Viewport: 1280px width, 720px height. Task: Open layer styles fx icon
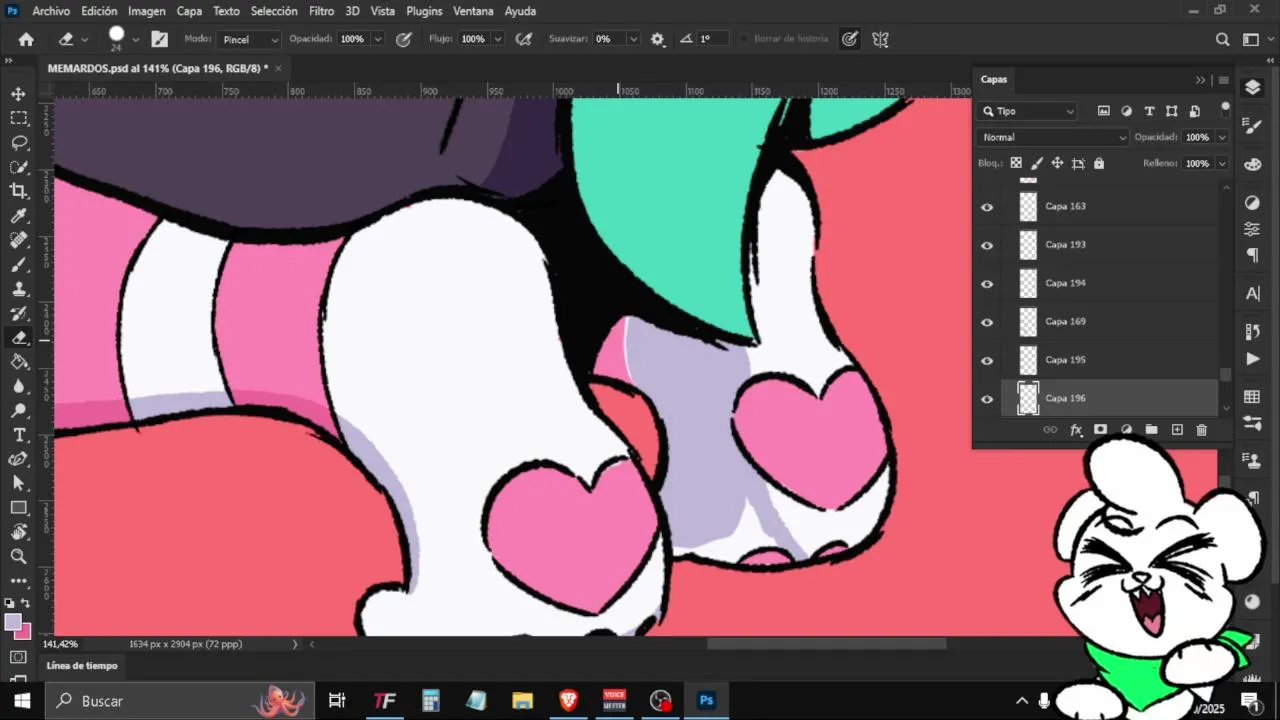pos(1076,429)
